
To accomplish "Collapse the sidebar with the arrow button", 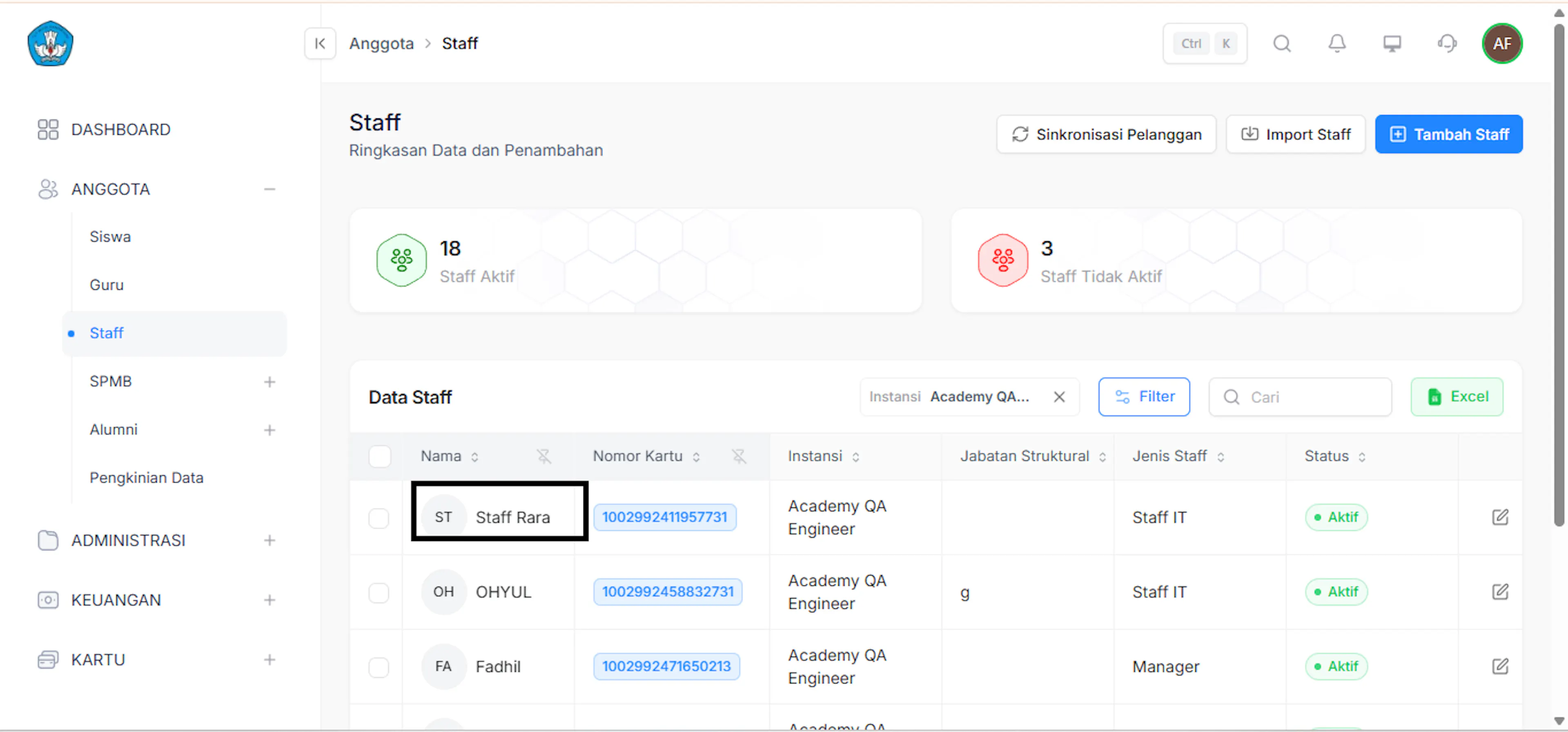I will pyautogui.click(x=320, y=43).
